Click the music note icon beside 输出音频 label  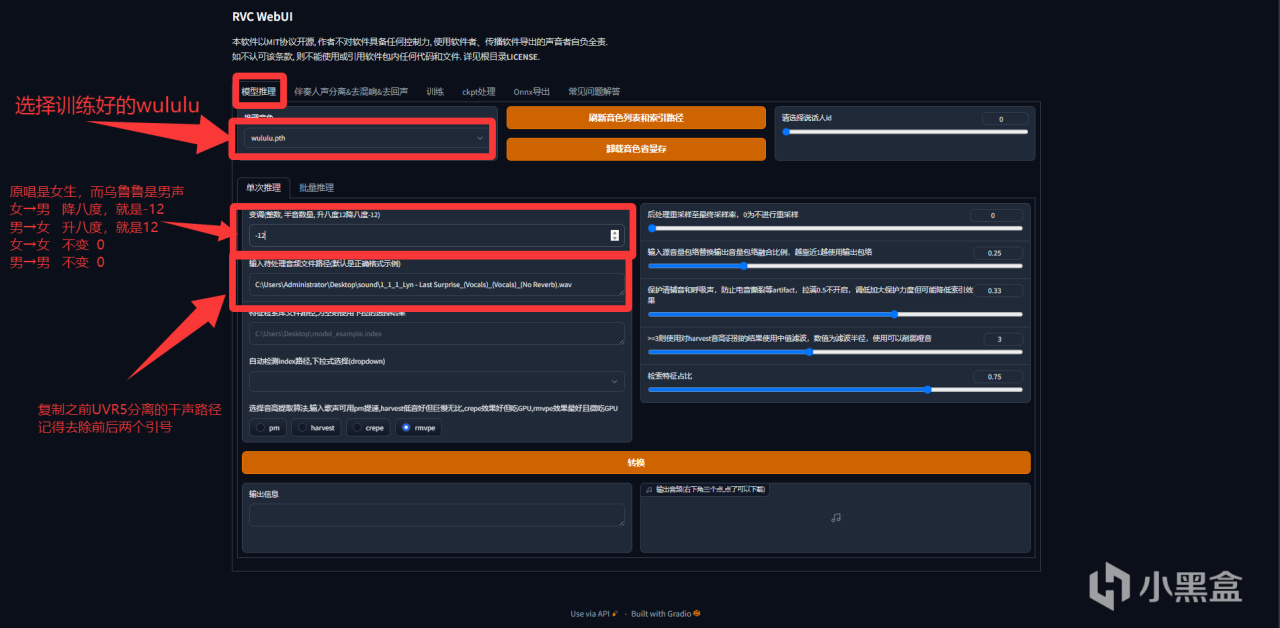pyautogui.click(x=649, y=489)
